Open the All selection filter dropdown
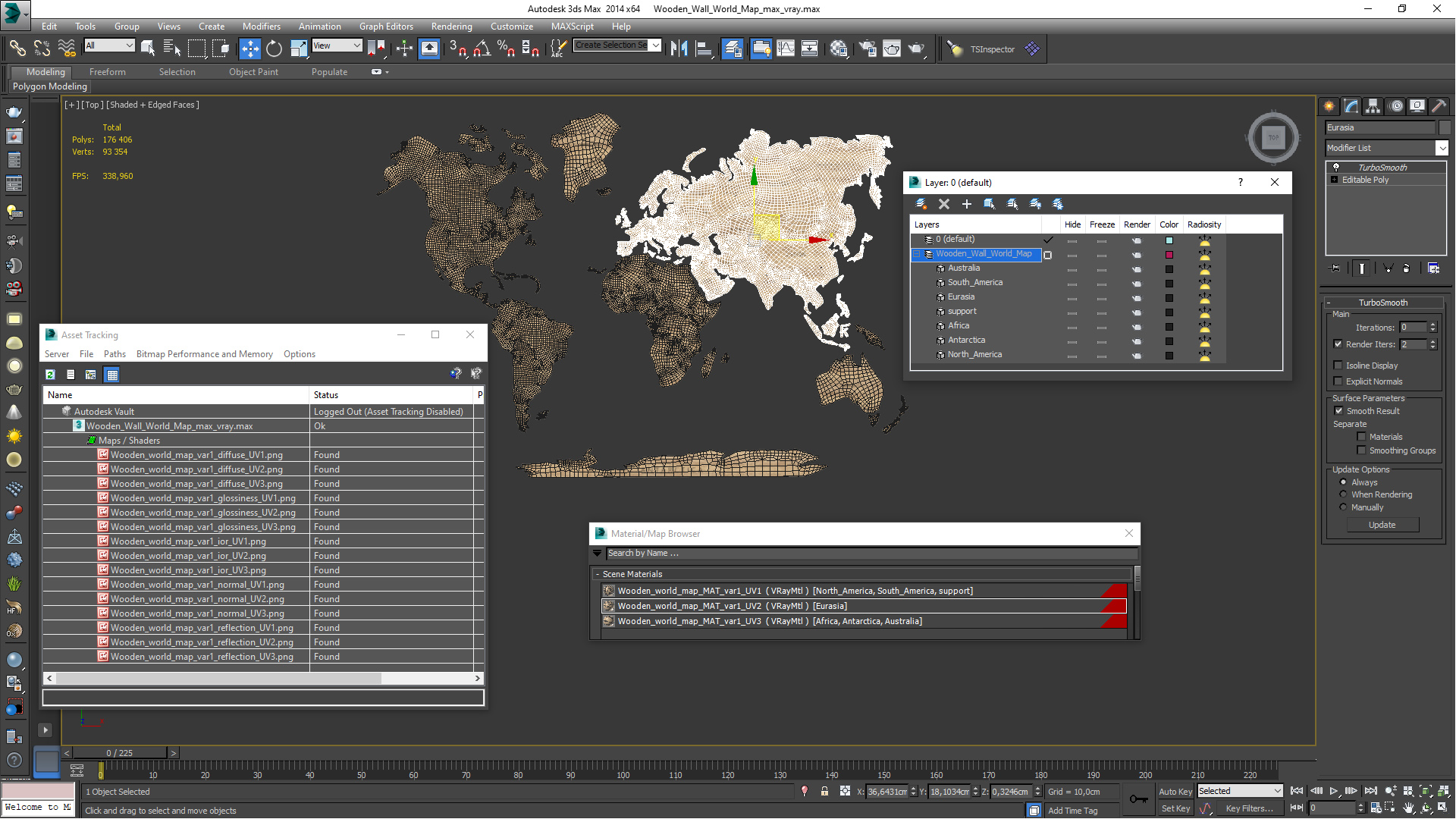 tap(110, 45)
